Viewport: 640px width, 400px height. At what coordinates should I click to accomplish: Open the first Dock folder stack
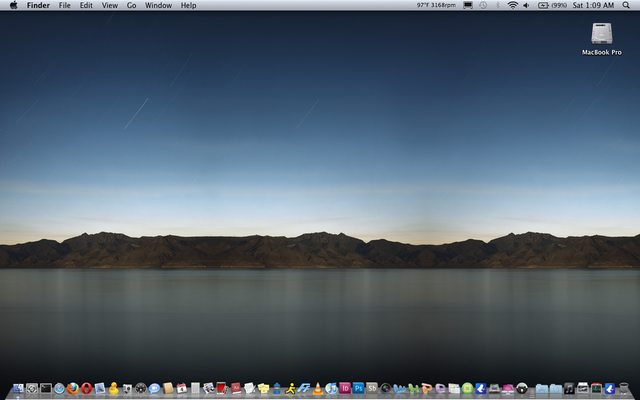(542, 389)
